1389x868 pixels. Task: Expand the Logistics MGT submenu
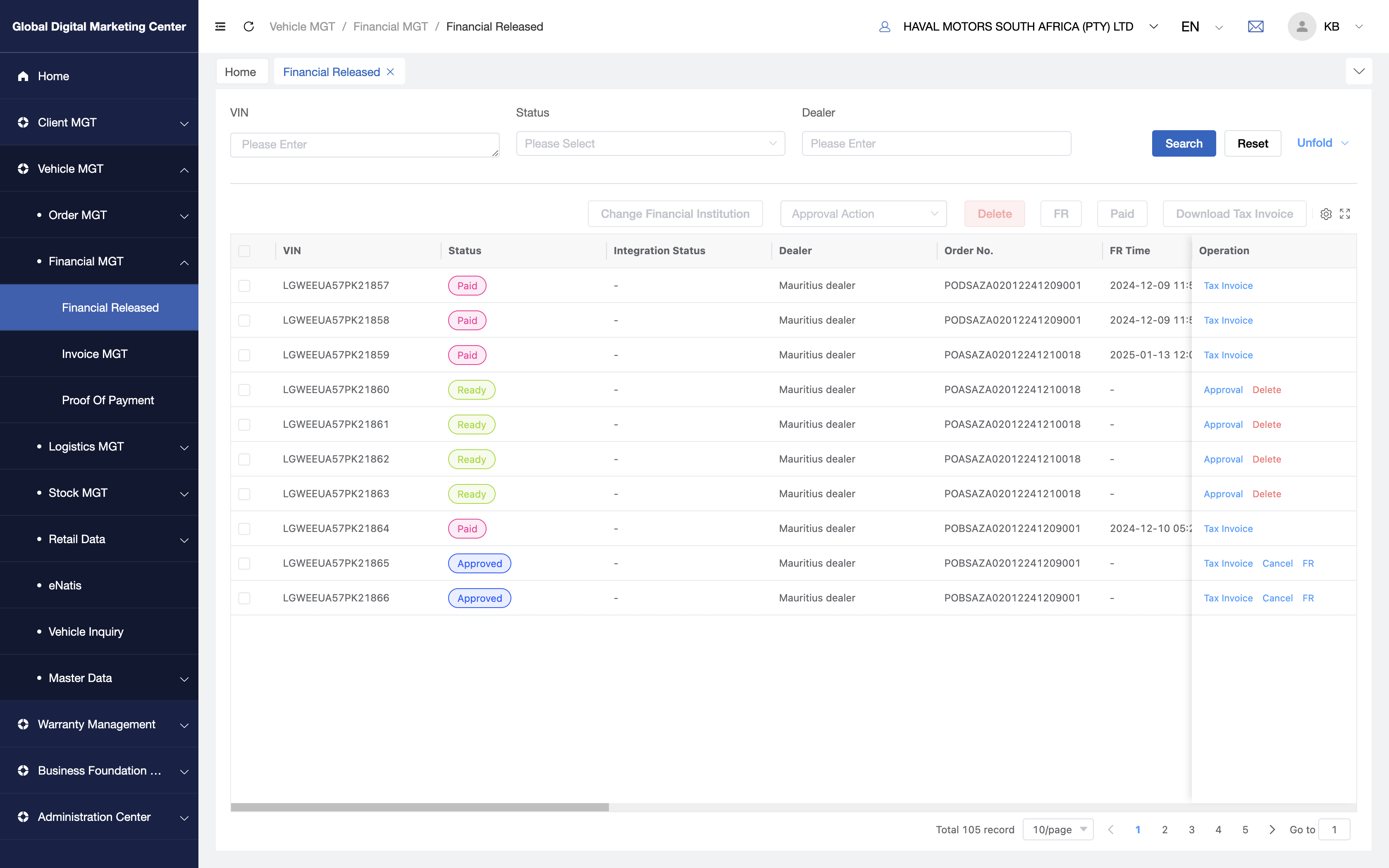(99, 446)
